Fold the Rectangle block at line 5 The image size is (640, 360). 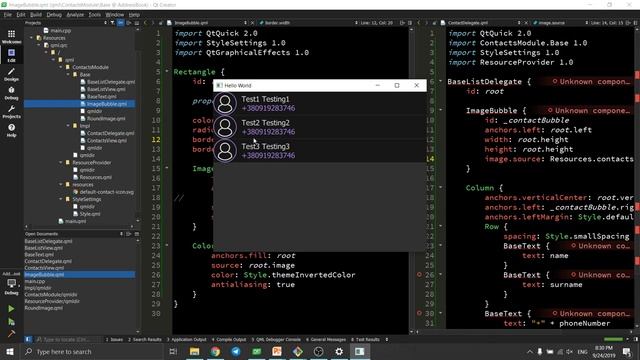167,71
